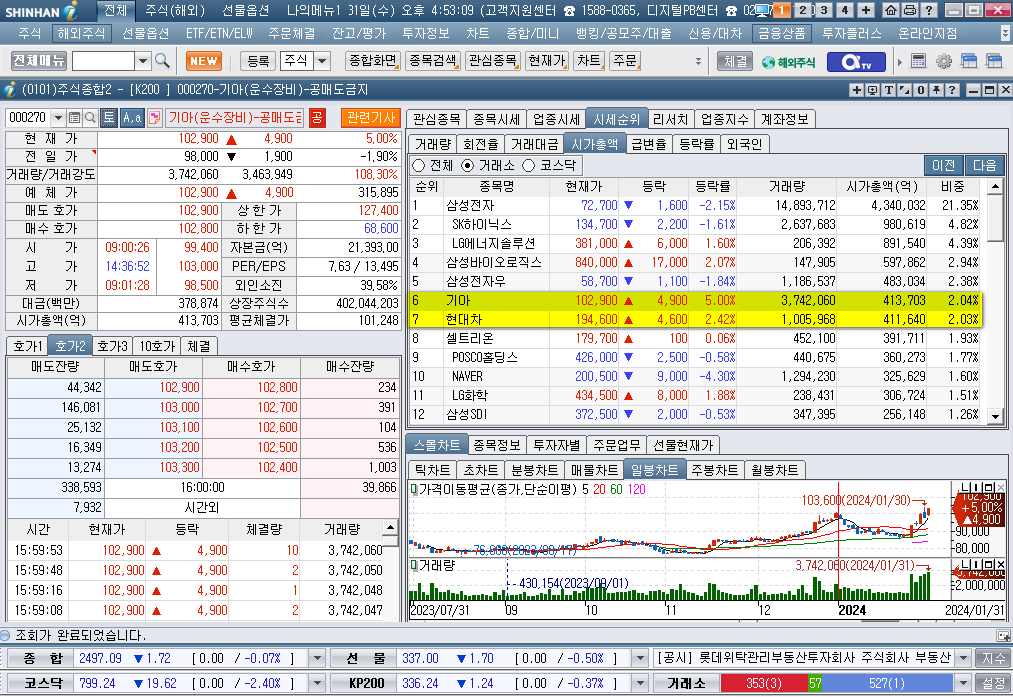The height and width of the screenshot is (697, 1013).
Task: Expand the stock code 000270 history dropdown
Action: 59,118
